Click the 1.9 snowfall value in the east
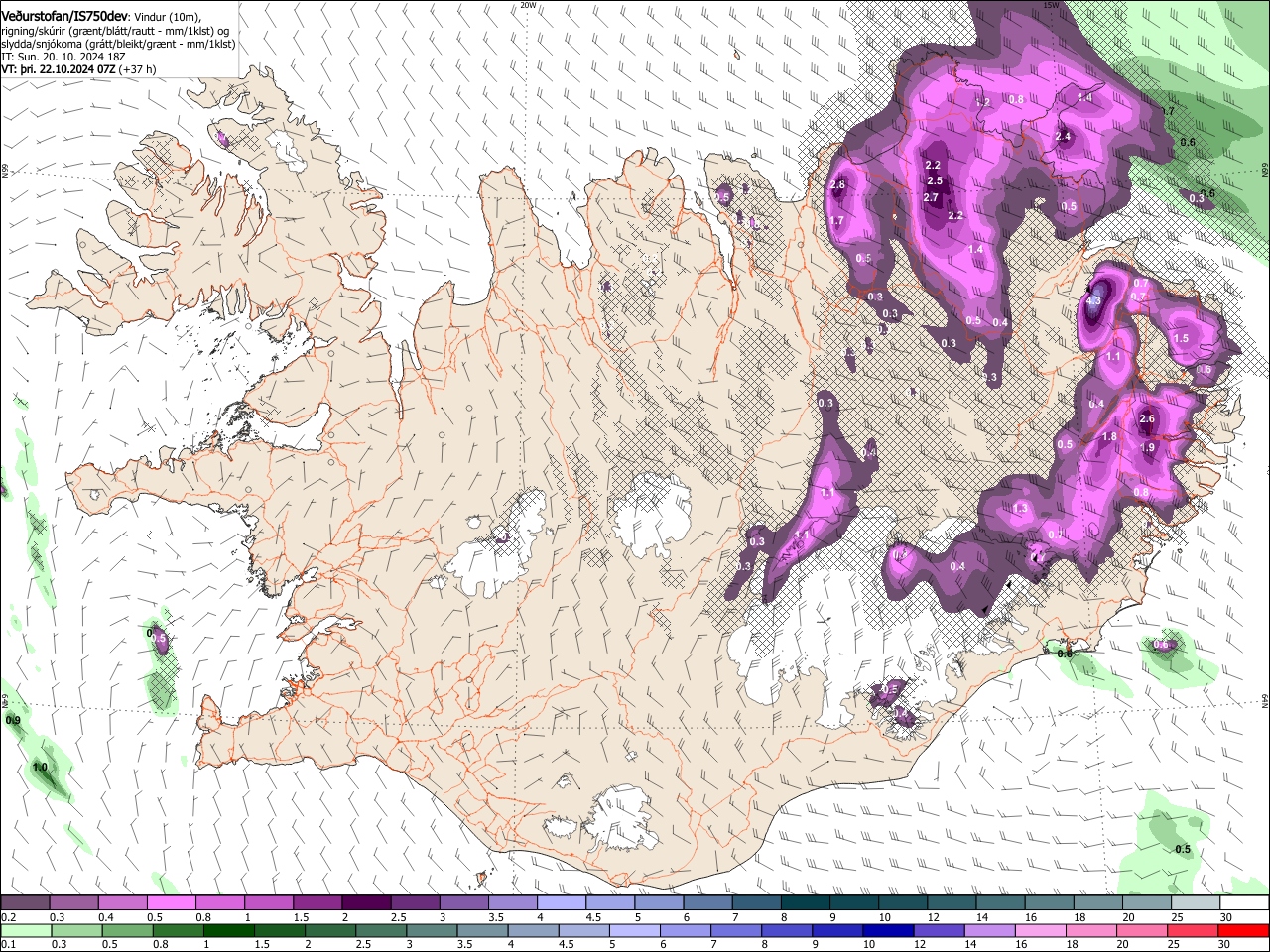 click(x=1148, y=448)
